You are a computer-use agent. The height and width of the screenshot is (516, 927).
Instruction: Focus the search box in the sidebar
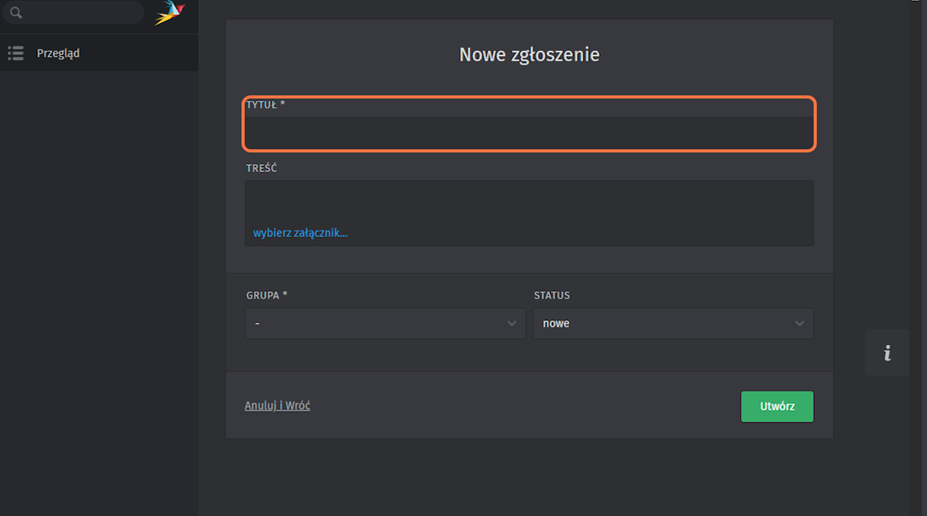(80, 13)
